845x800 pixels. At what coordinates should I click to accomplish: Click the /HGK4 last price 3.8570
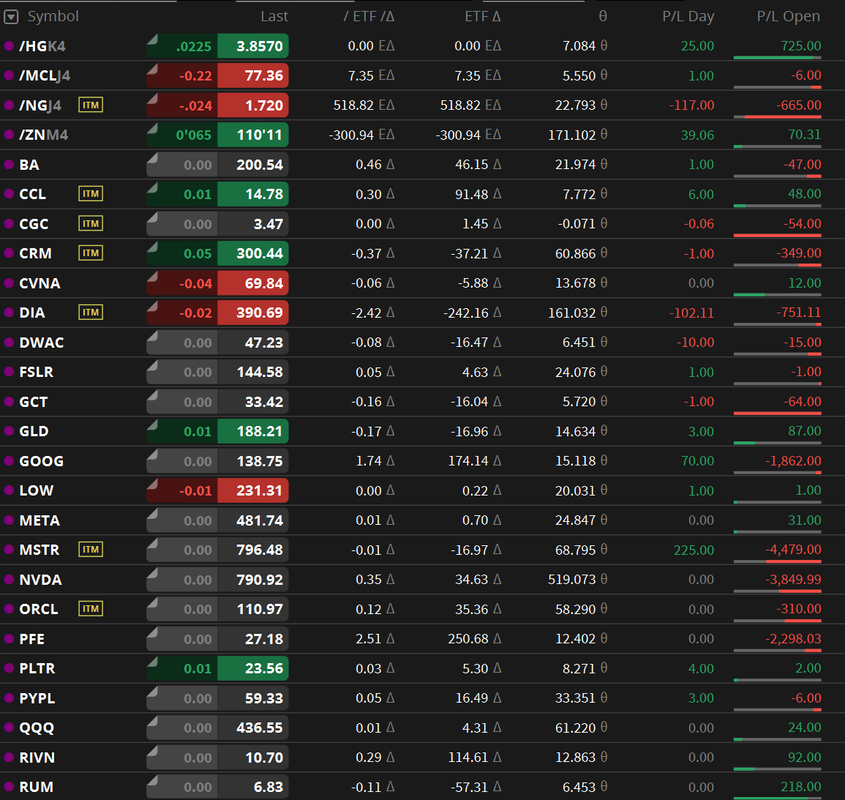pos(253,46)
